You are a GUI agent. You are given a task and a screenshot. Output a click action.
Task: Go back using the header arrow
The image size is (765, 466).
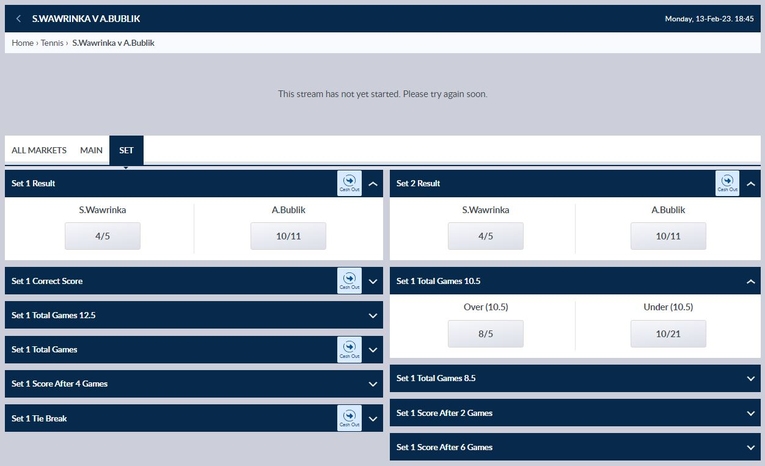19,19
